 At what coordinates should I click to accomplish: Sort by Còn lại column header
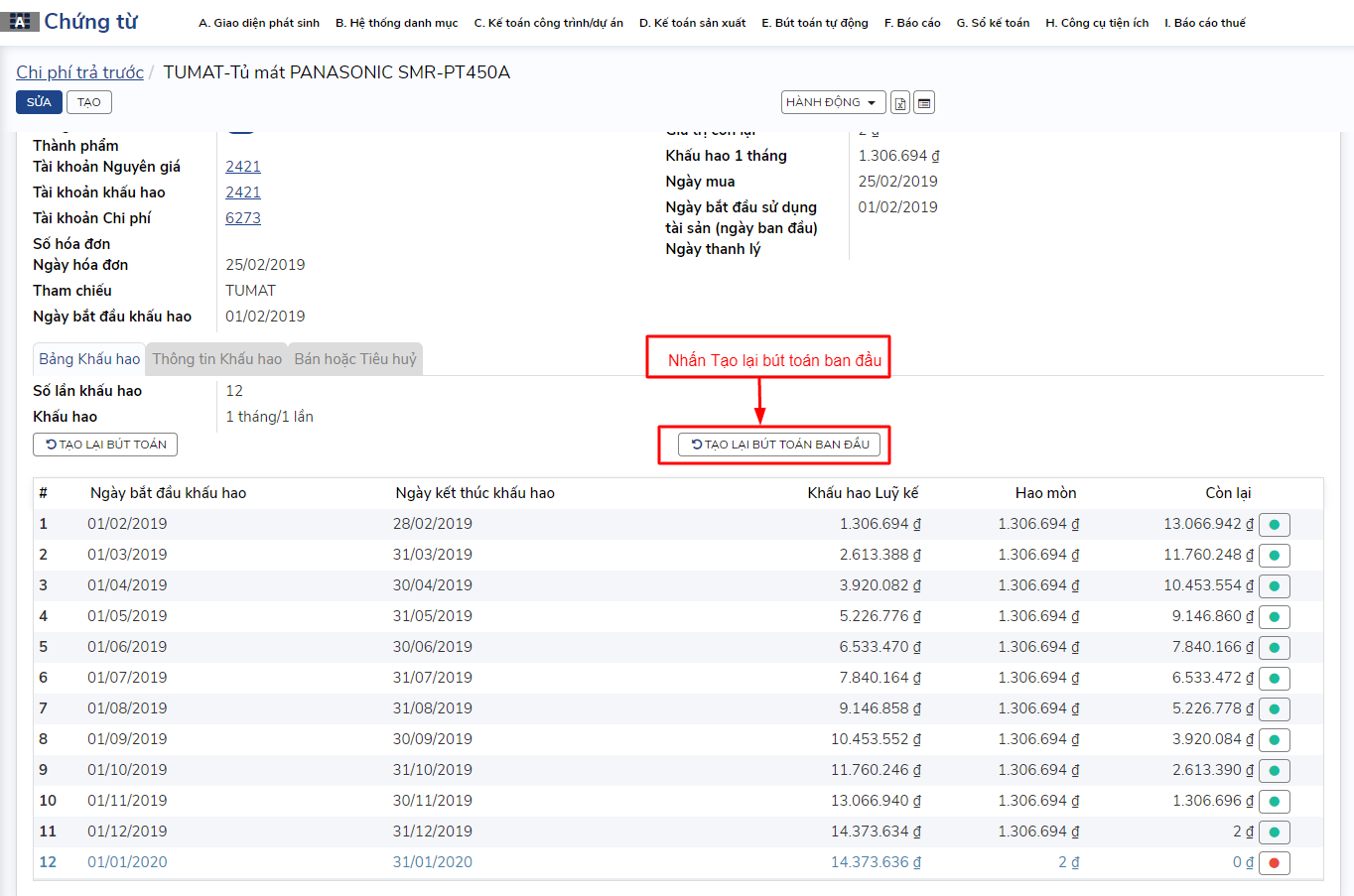[1228, 493]
